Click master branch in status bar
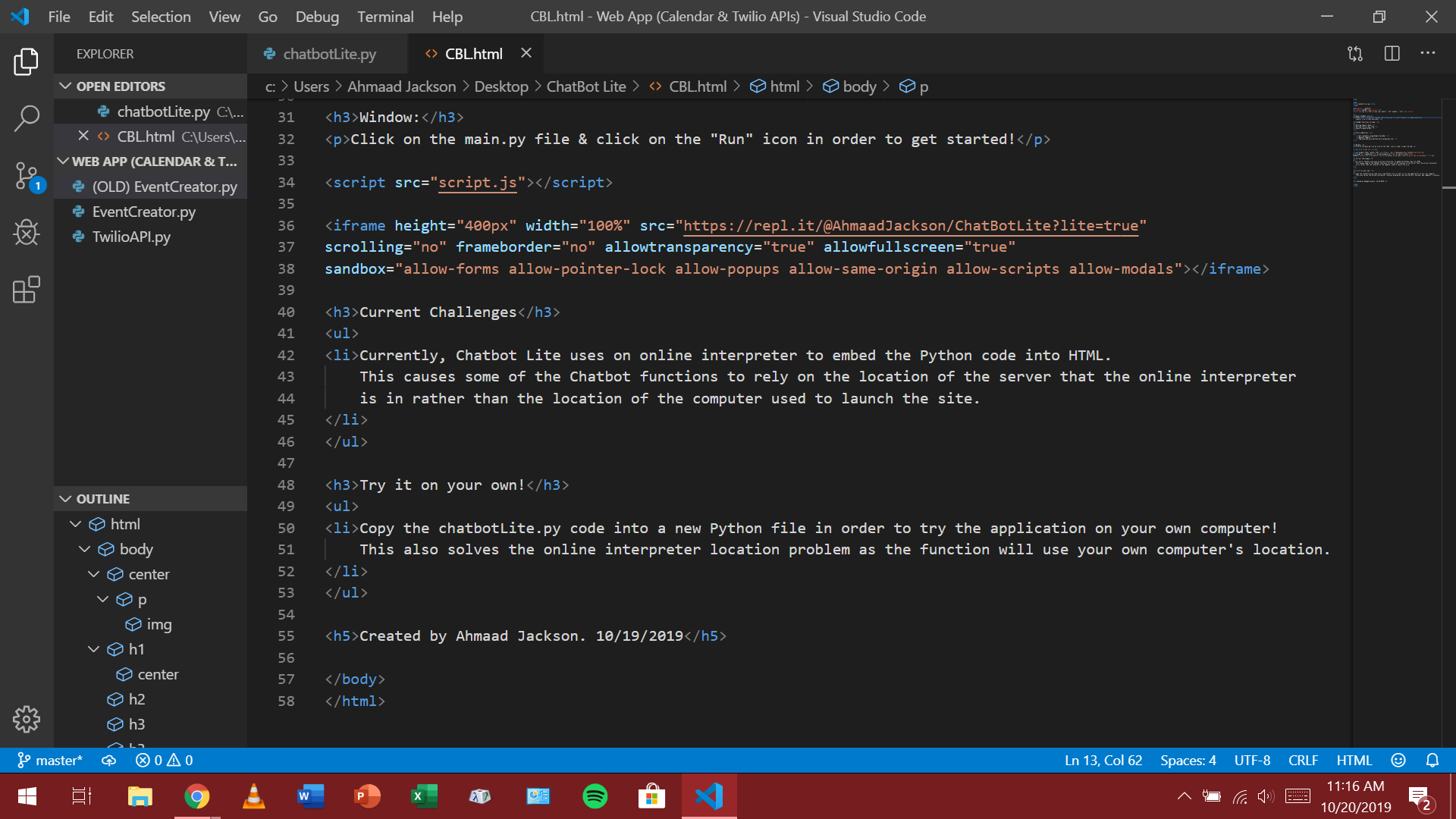1456x819 pixels. tap(50, 760)
